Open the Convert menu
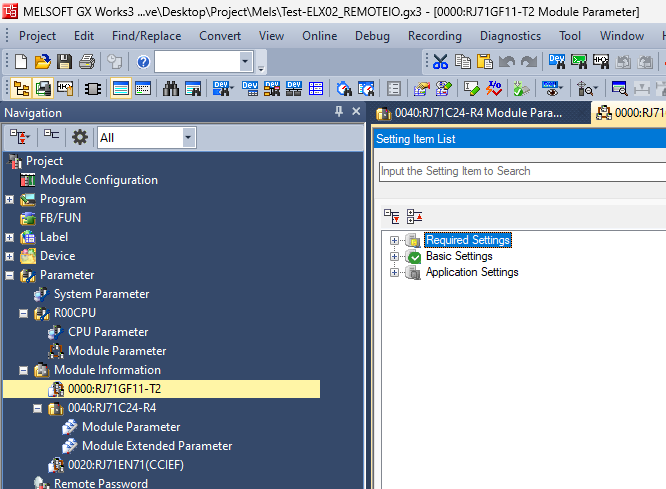The height and width of the screenshot is (489, 666). tap(220, 36)
